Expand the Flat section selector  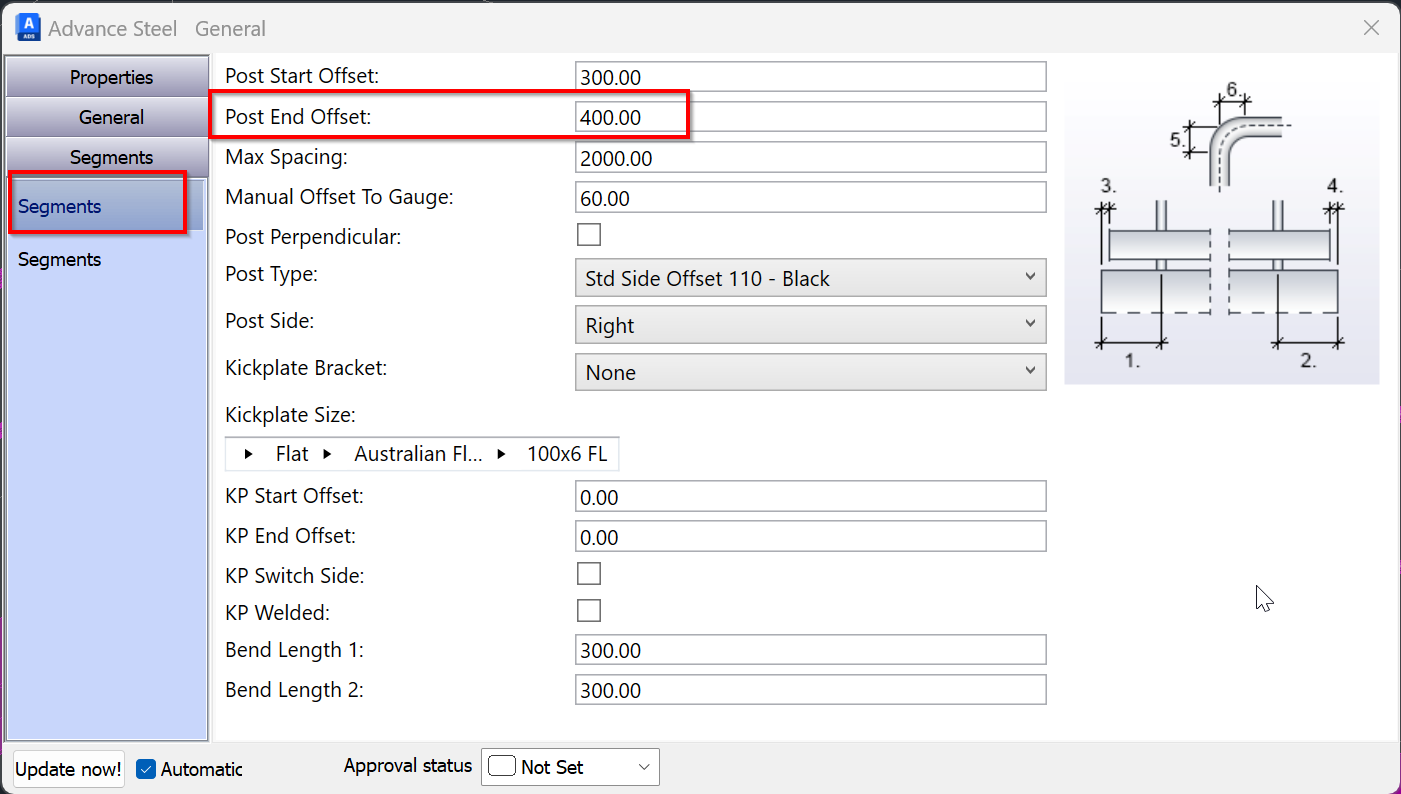(248, 453)
